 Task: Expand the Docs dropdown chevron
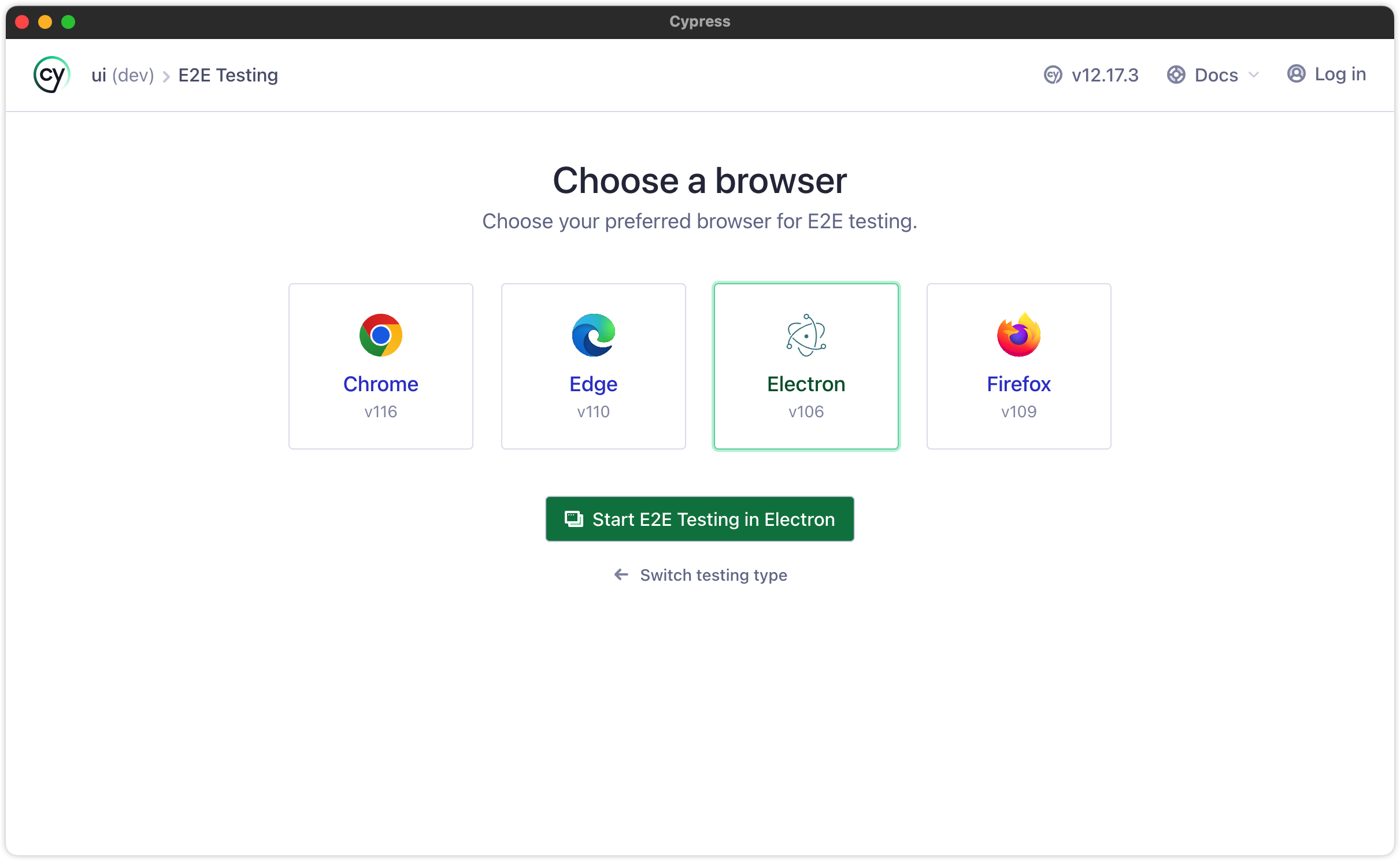[1254, 75]
